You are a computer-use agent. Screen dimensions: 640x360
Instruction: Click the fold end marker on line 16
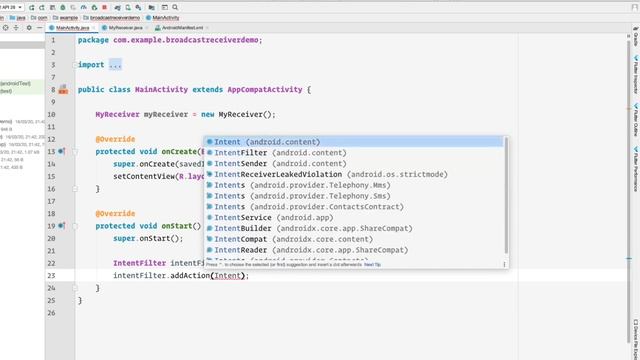click(75, 189)
